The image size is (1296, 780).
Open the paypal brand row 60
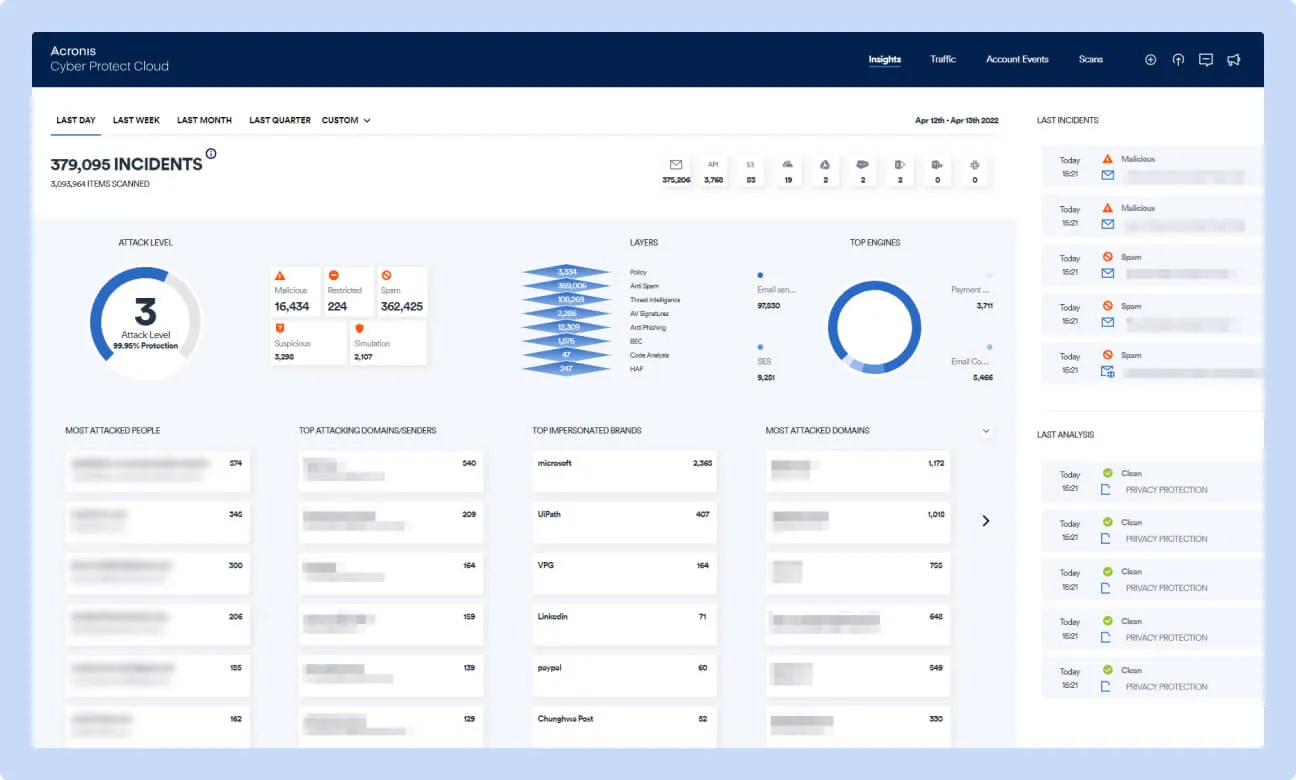point(624,675)
